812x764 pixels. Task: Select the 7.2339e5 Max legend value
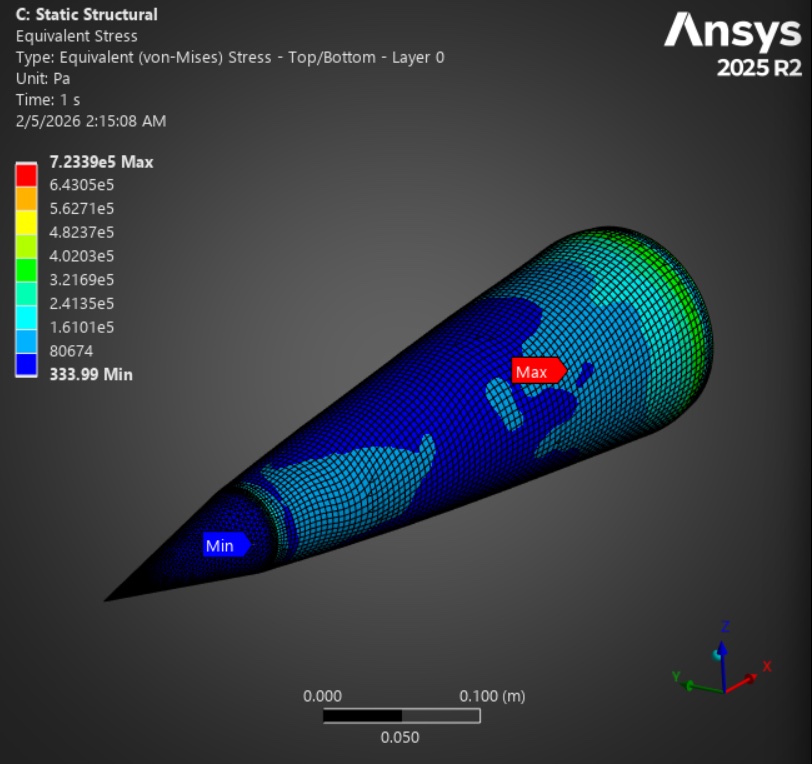(x=100, y=162)
